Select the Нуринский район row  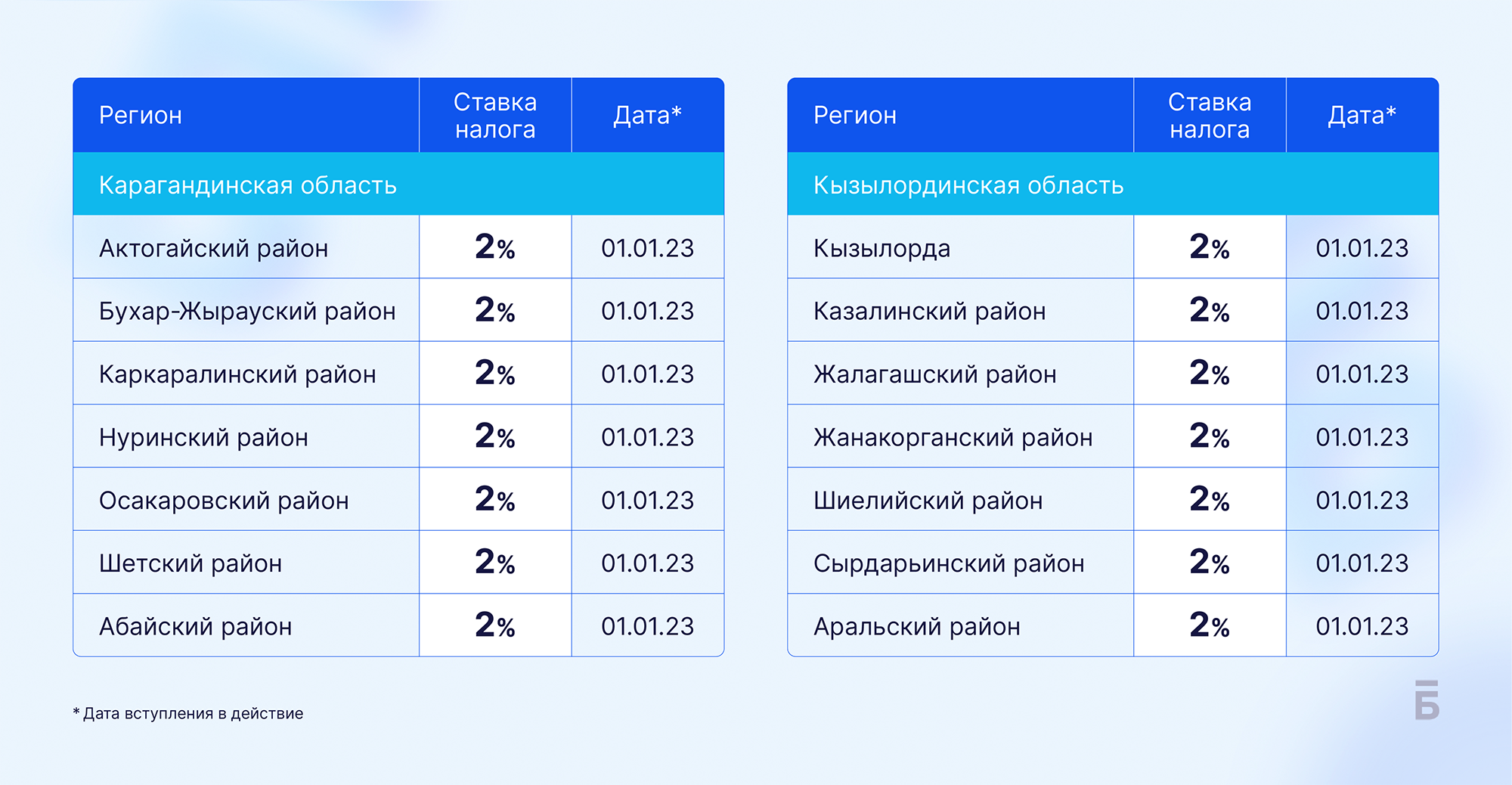point(398,436)
